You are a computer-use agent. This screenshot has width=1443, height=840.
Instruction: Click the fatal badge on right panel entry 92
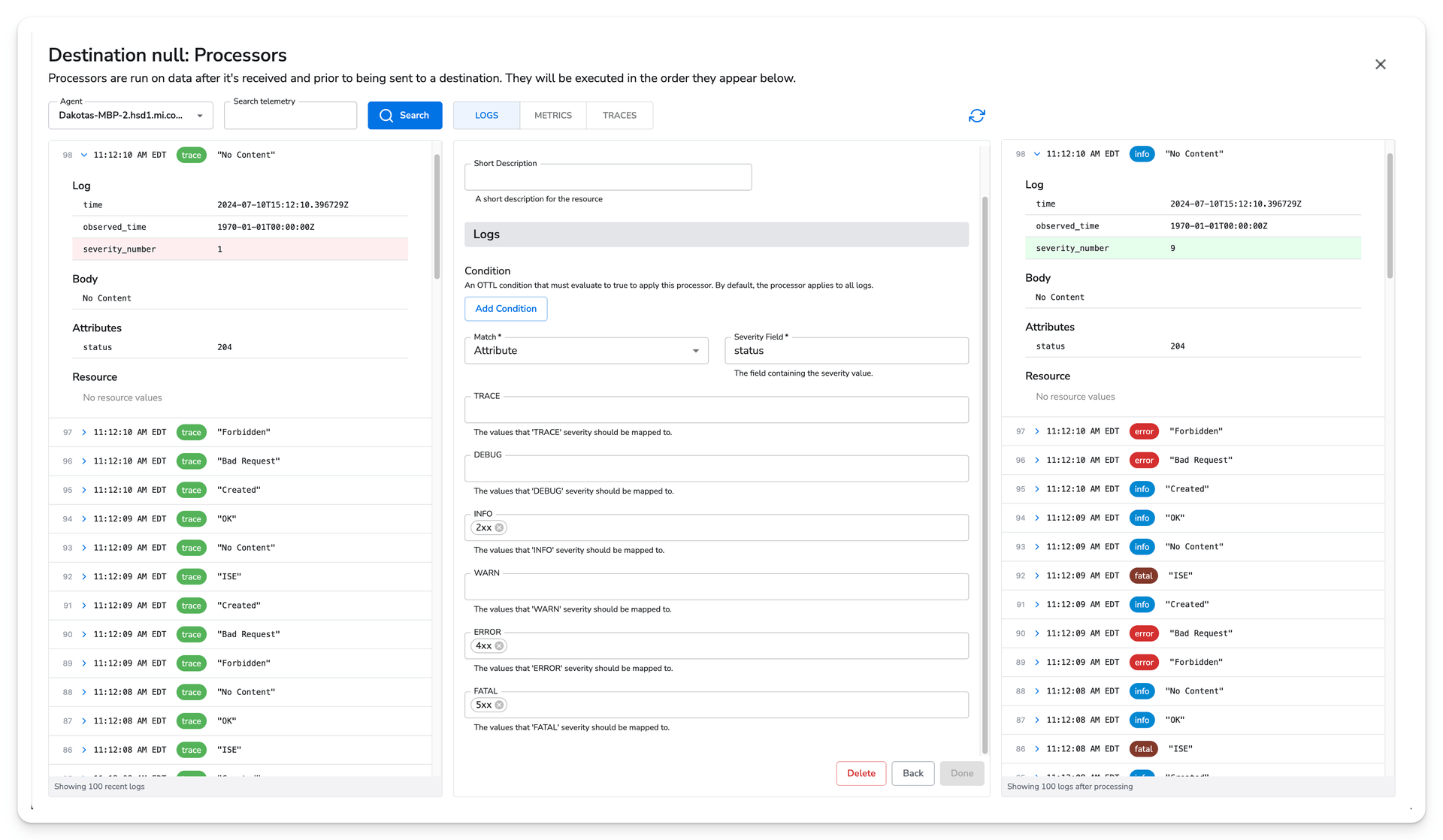click(x=1142, y=576)
